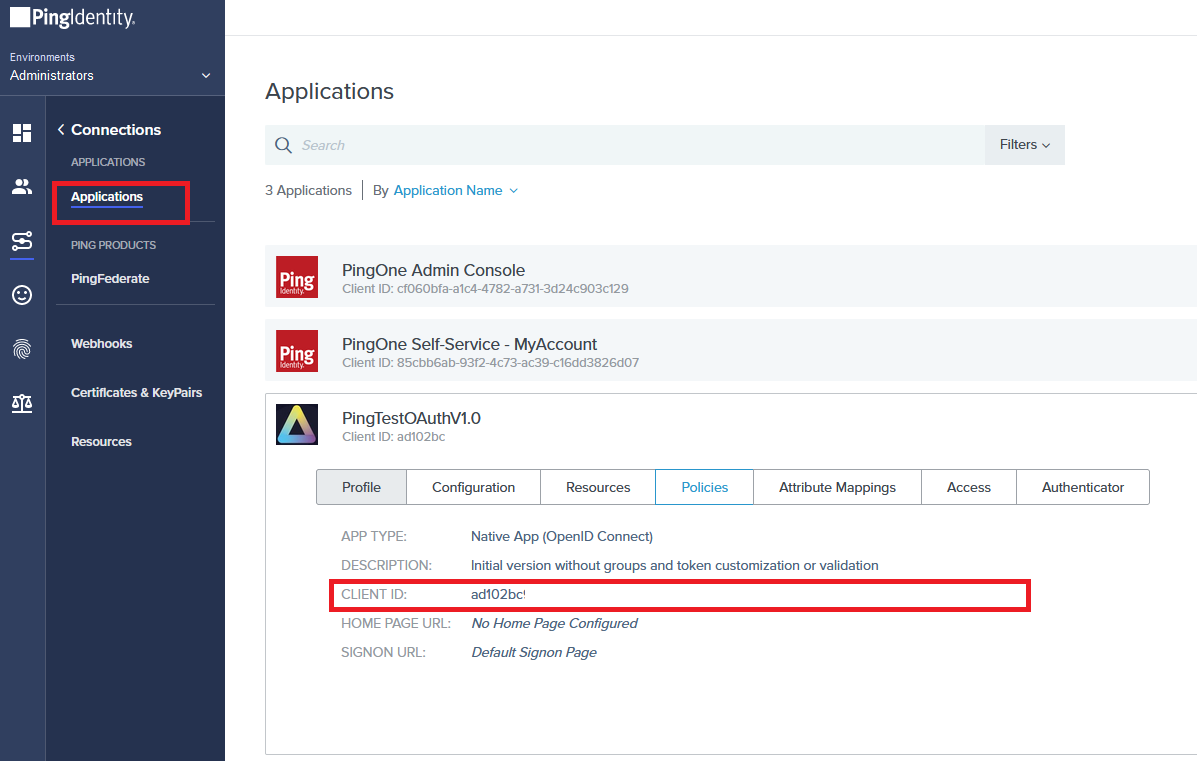Click the search magnifying glass icon
1197x761 pixels.
point(285,145)
